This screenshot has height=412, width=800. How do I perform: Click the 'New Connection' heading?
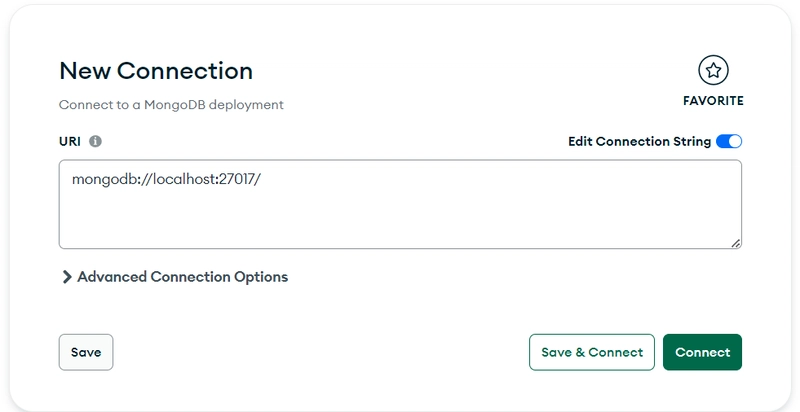tap(156, 70)
